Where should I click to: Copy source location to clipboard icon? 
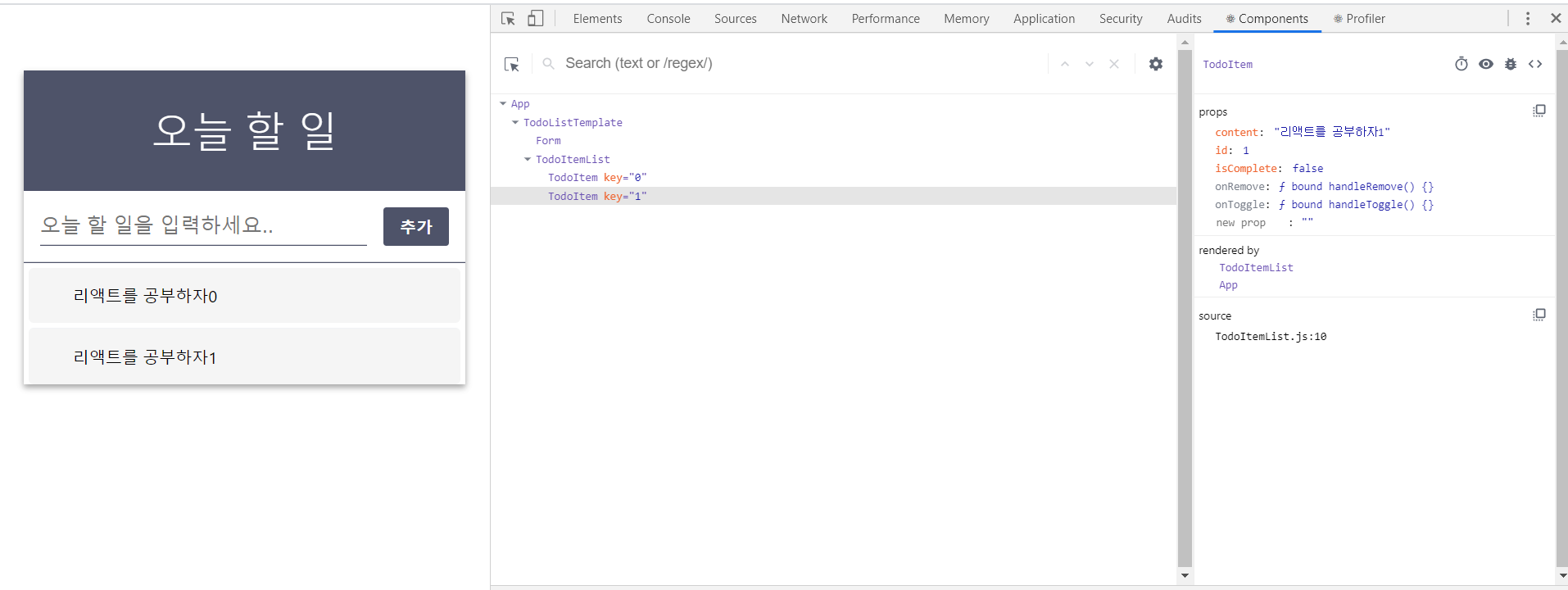pyautogui.click(x=1539, y=315)
